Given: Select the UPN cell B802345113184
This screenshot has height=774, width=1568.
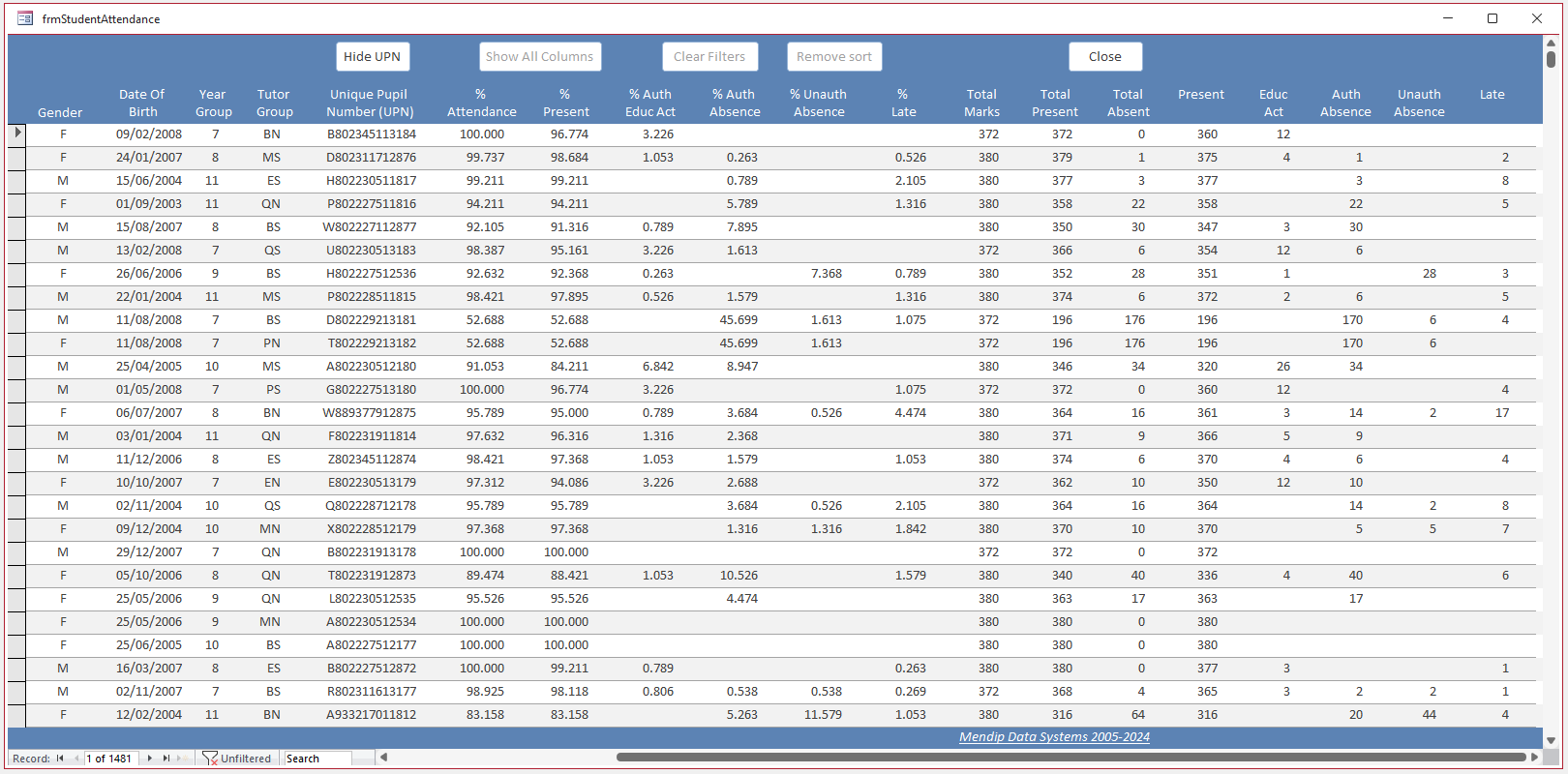Looking at the screenshot, I should [x=372, y=134].
